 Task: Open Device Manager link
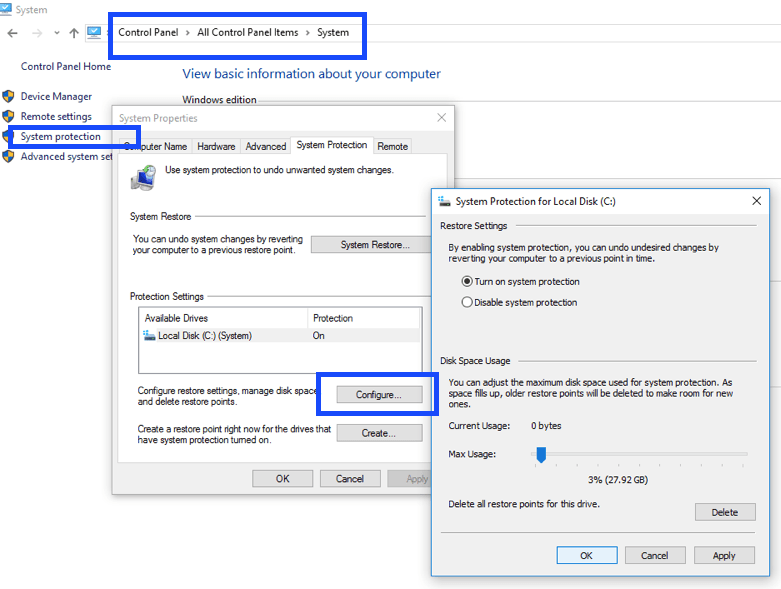(x=56, y=96)
